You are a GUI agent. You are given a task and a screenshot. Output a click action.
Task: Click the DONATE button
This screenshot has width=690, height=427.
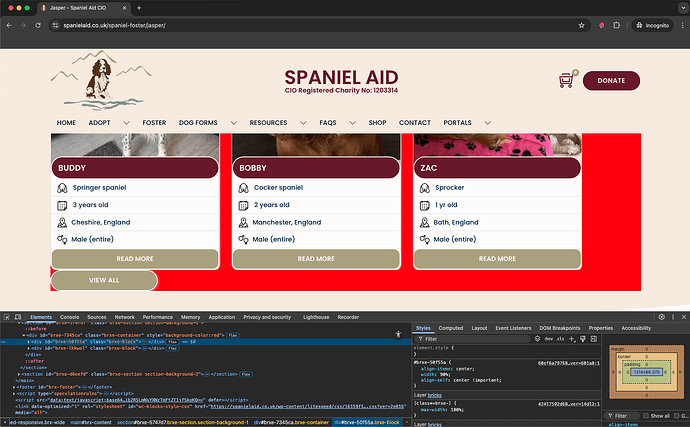tap(611, 81)
